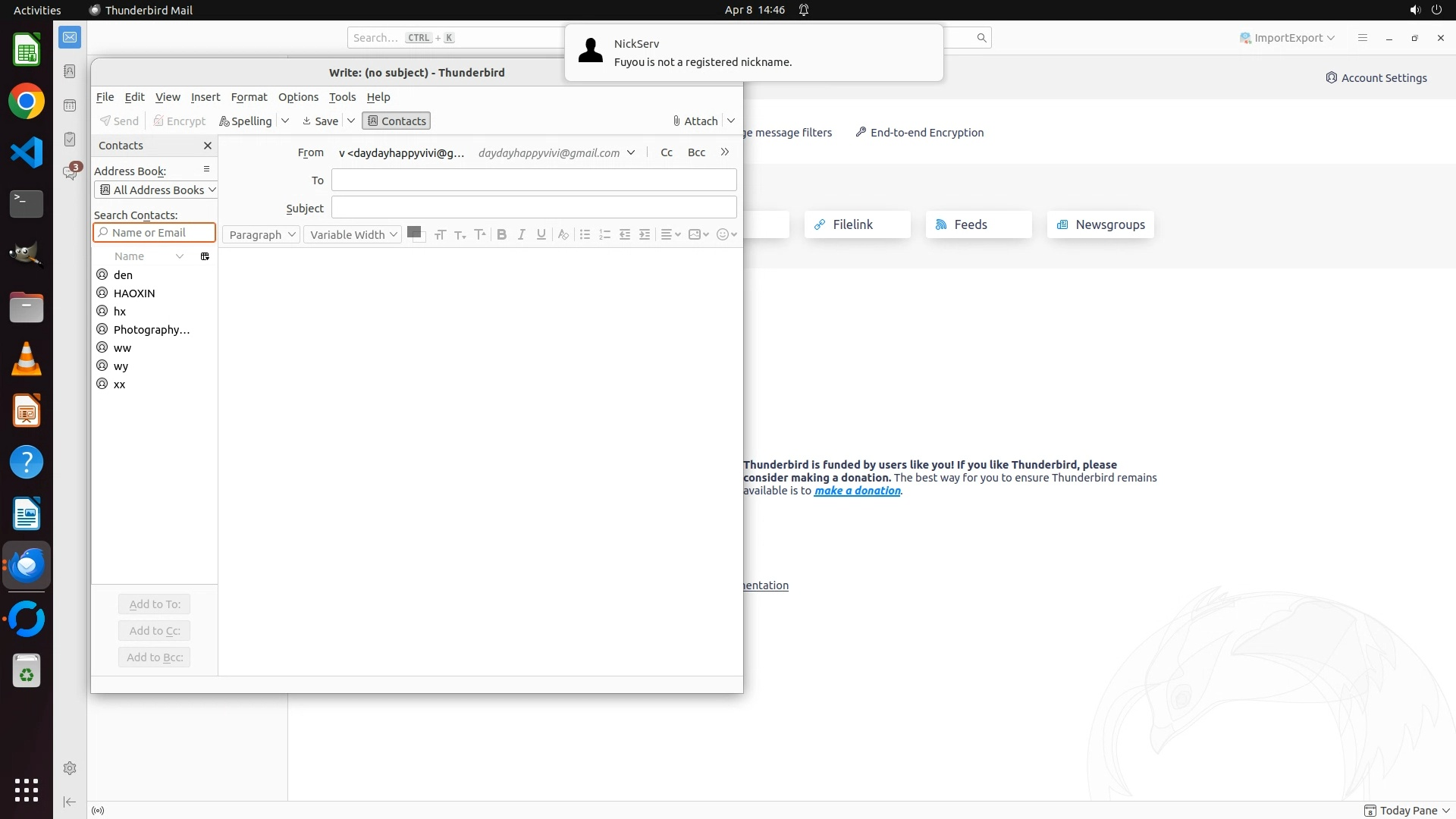Toggle bold text formatting
Viewport: 1456px width, 819px height.
point(501,234)
